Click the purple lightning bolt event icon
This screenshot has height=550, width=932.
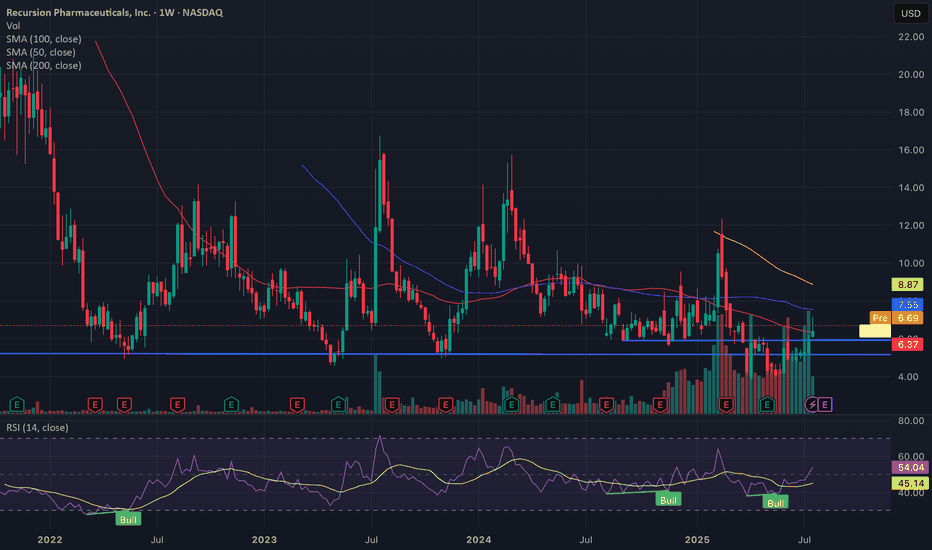(x=811, y=405)
